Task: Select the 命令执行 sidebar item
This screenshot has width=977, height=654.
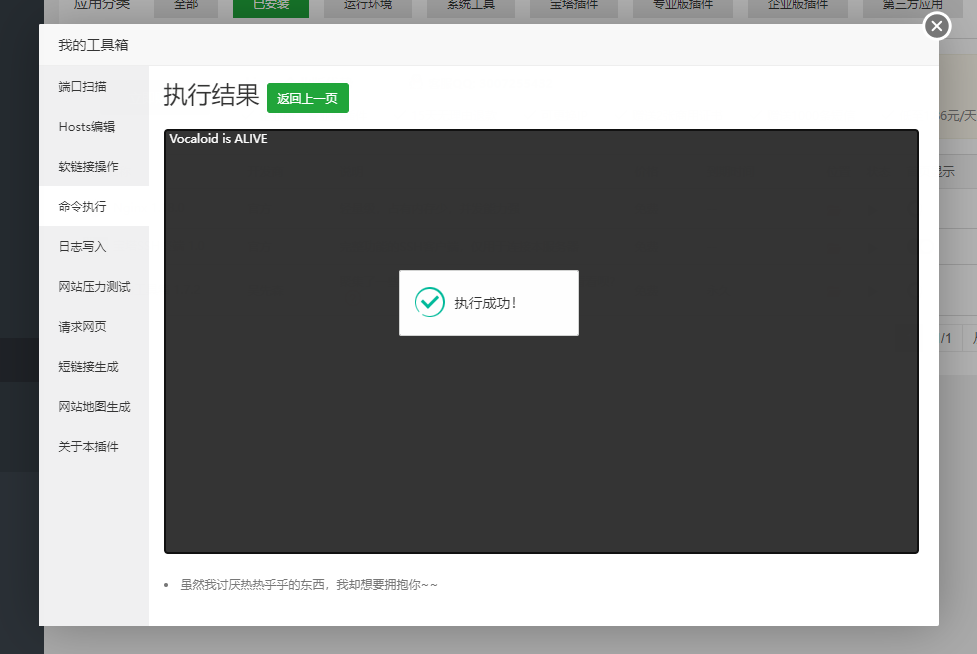Action: tap(94, 206)
